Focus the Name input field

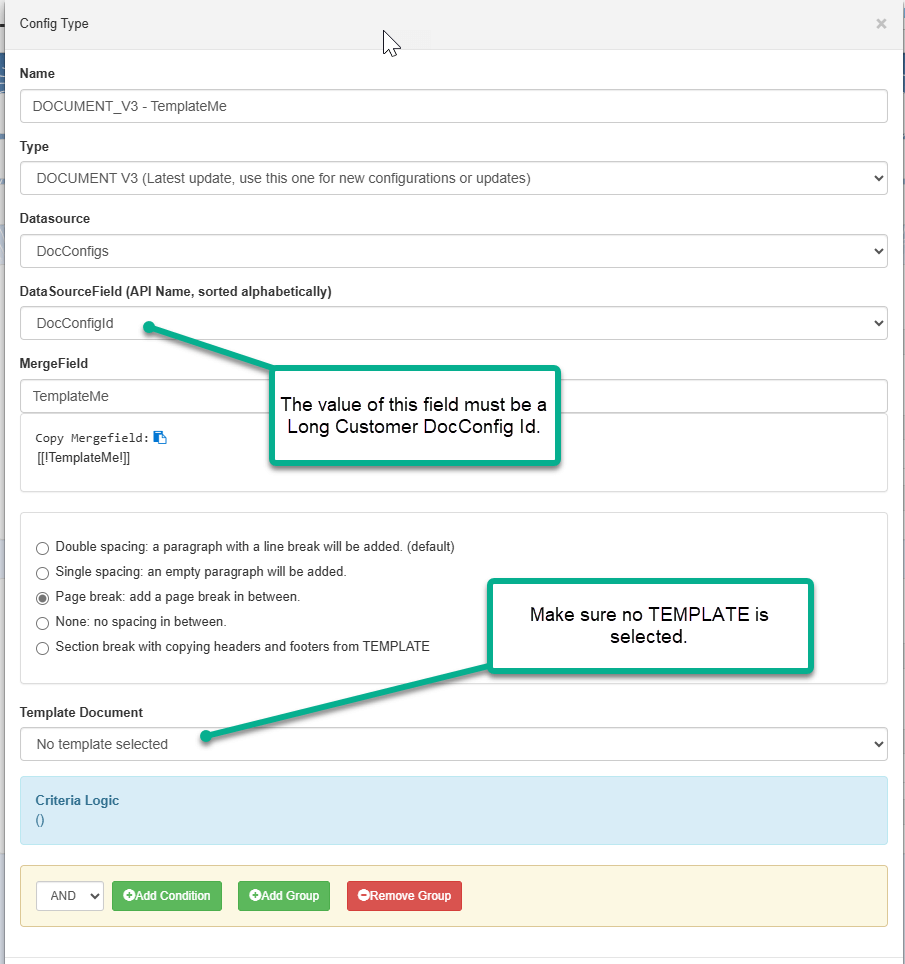pyautogui.click(x=454, y=106)
